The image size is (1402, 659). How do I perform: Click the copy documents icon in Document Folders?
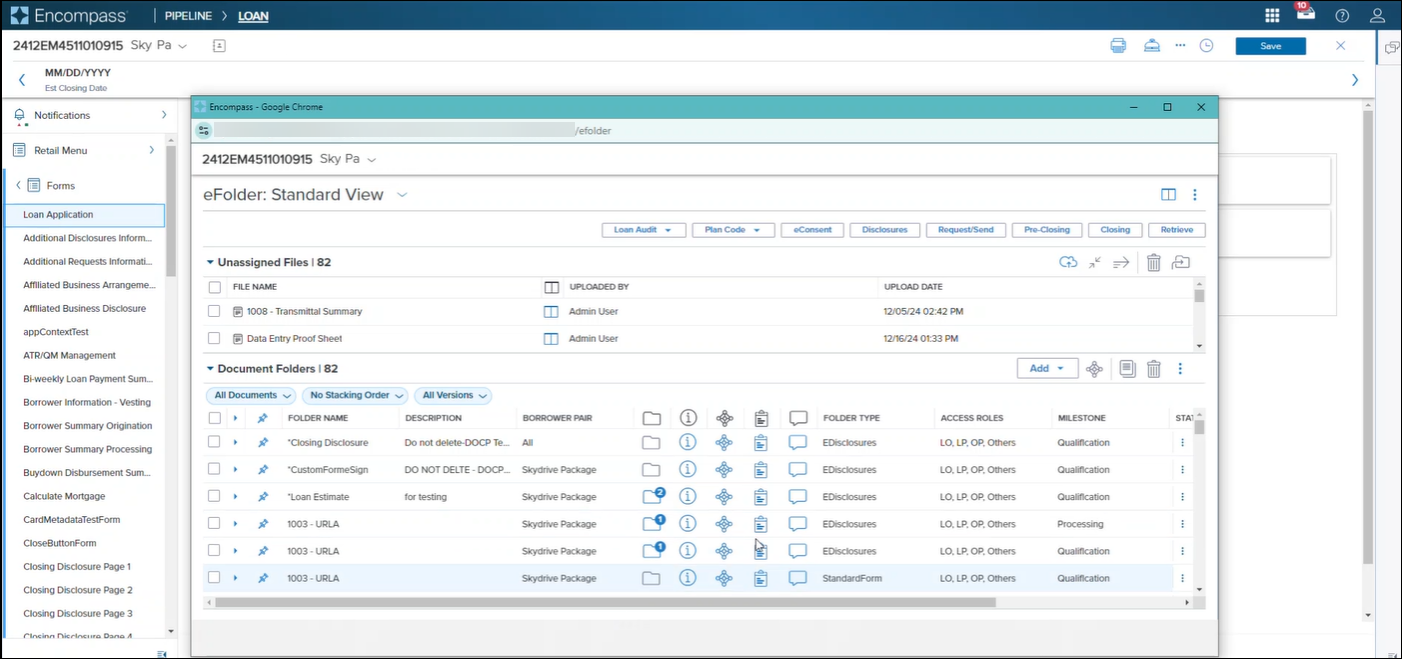(1127, 369)
